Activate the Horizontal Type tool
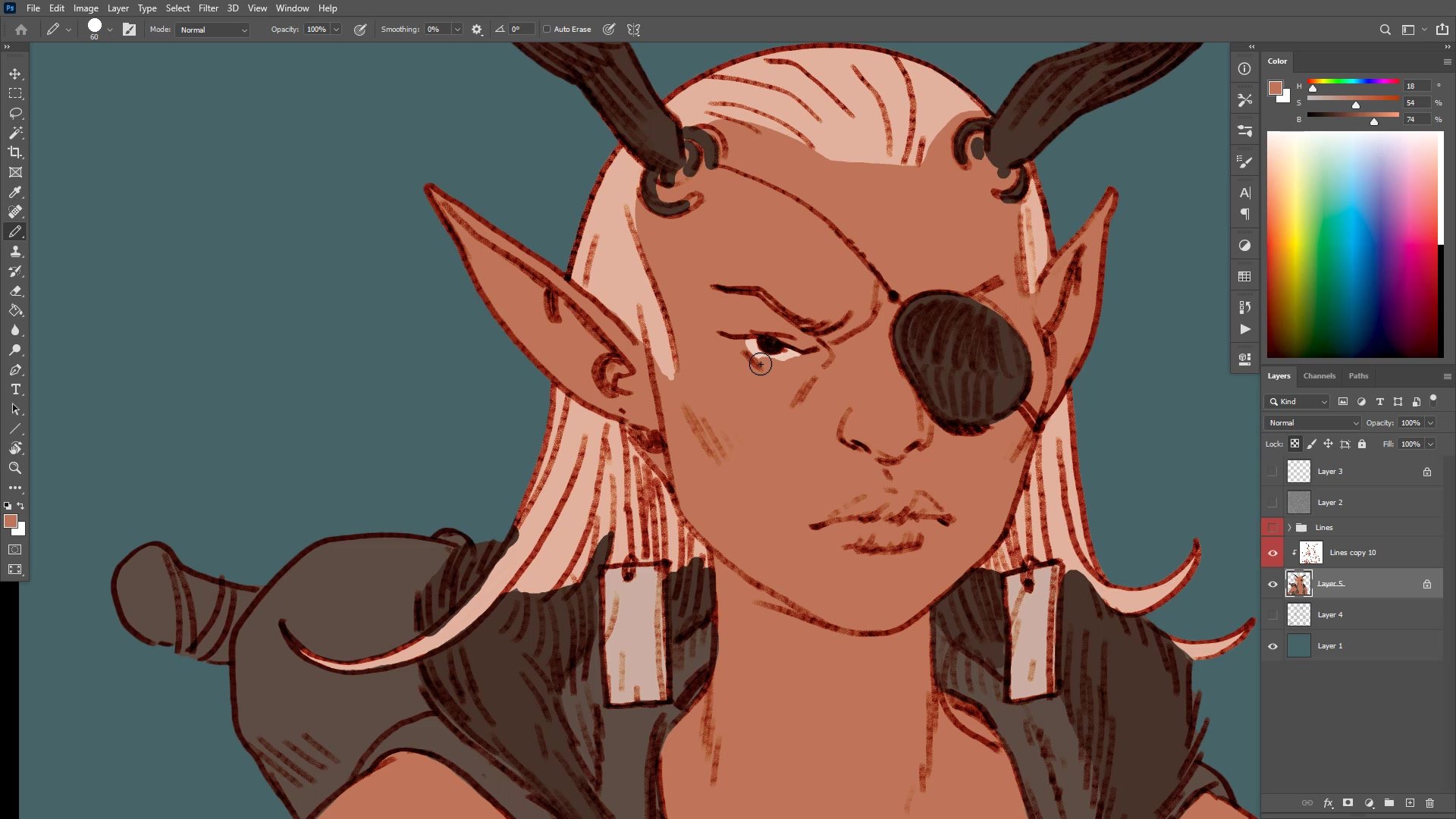1456x819 pixels. pos(15,389)
